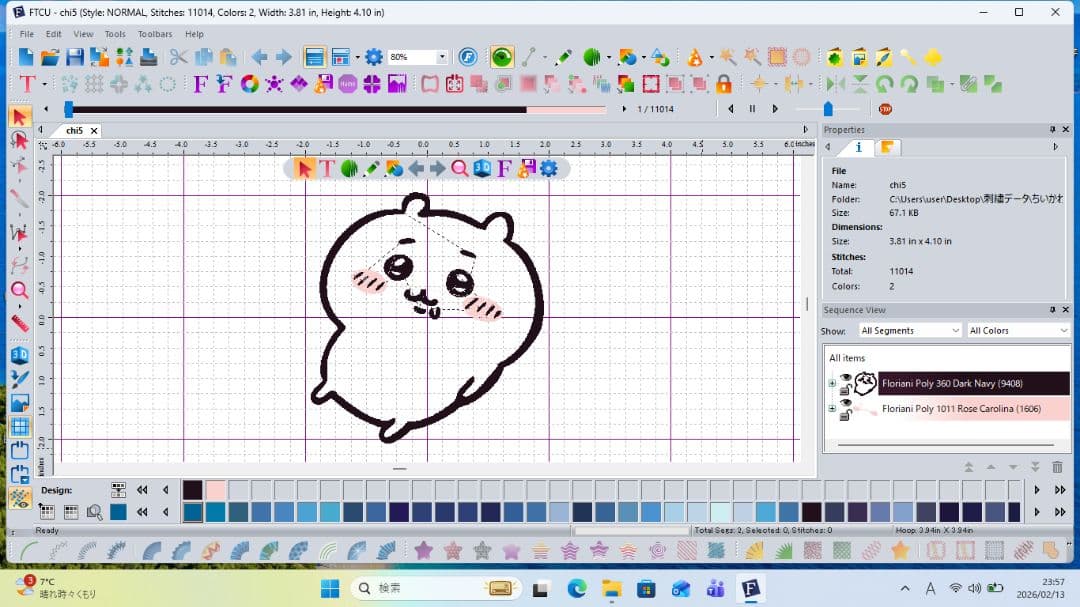
Task: Delete selected segment via the trash button
Action: 1057,466
